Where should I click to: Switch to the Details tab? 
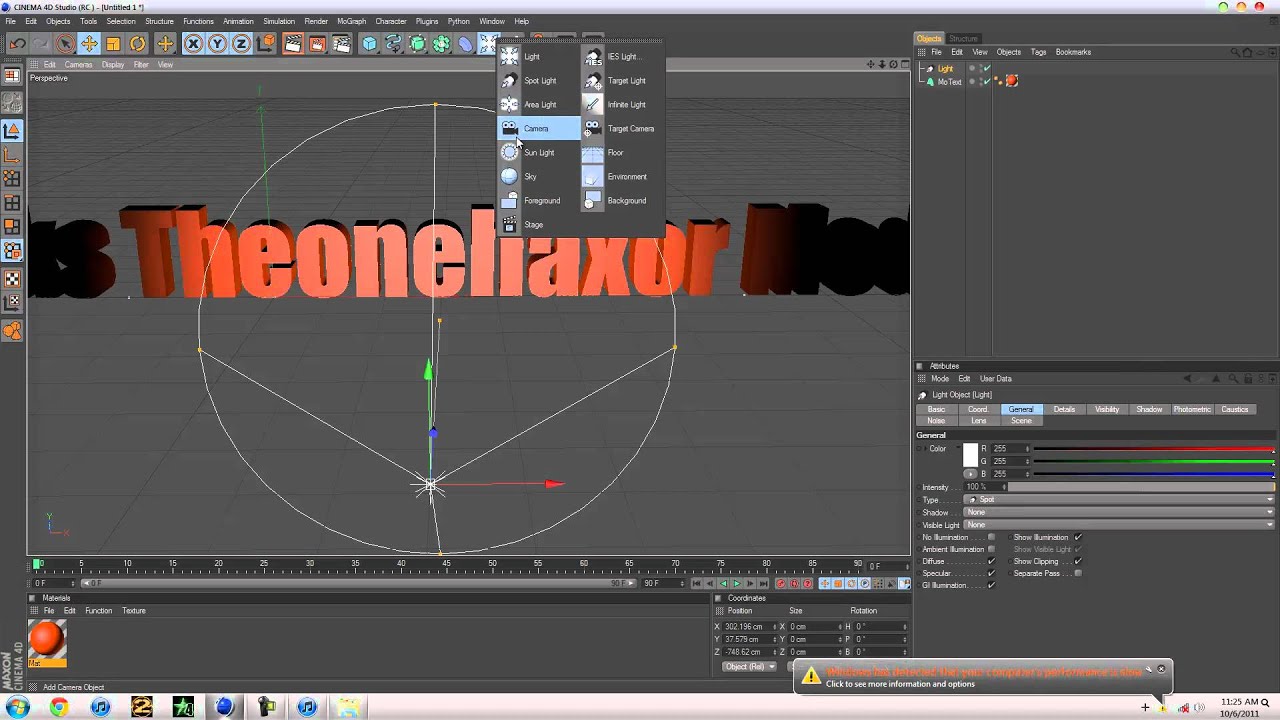(1064, 409)
